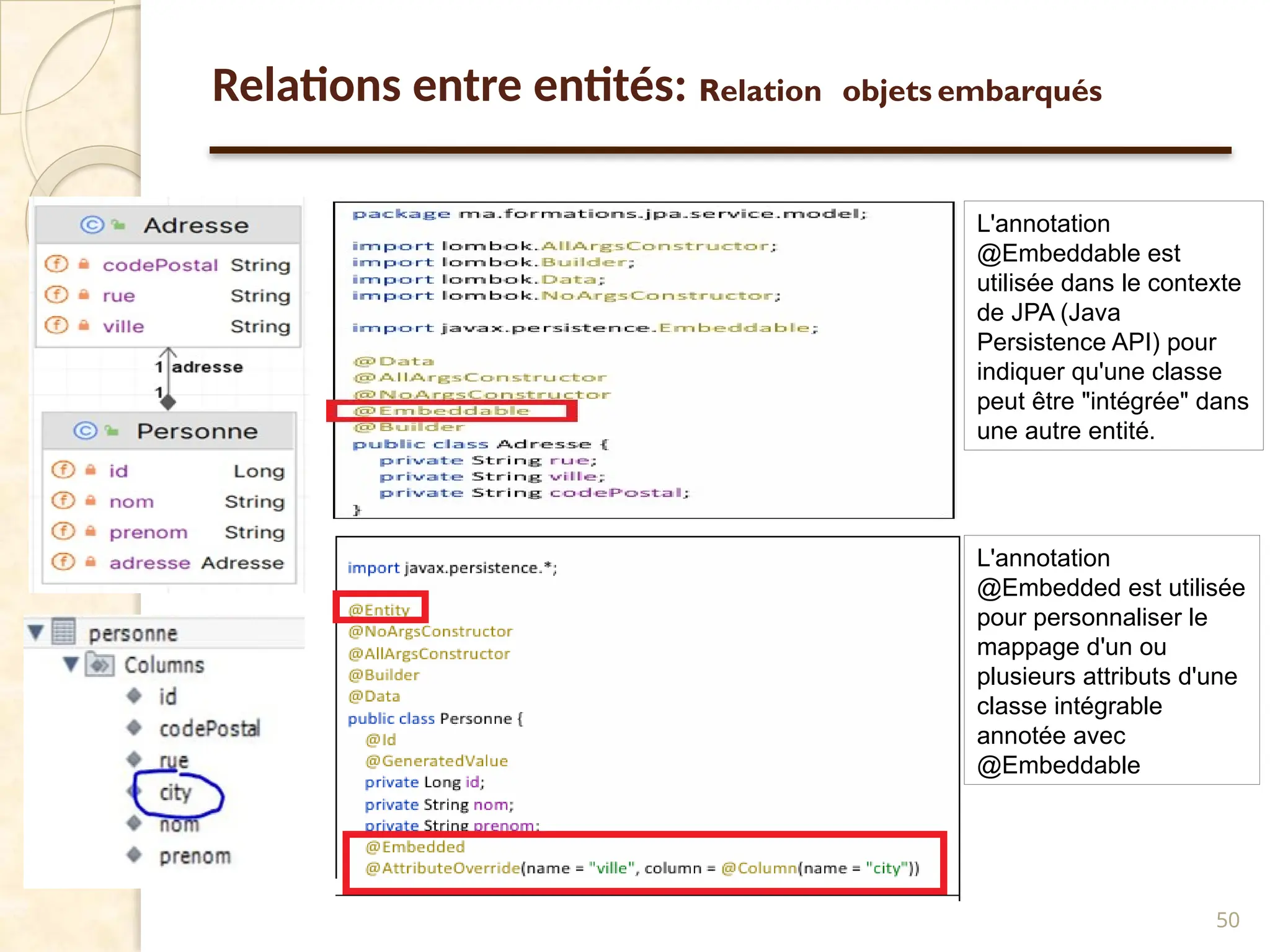This screenshot has height=952, width=1270.
Task: Click the 'package ma.formations.jpa.service.model' line
Action: pos(610,214)
